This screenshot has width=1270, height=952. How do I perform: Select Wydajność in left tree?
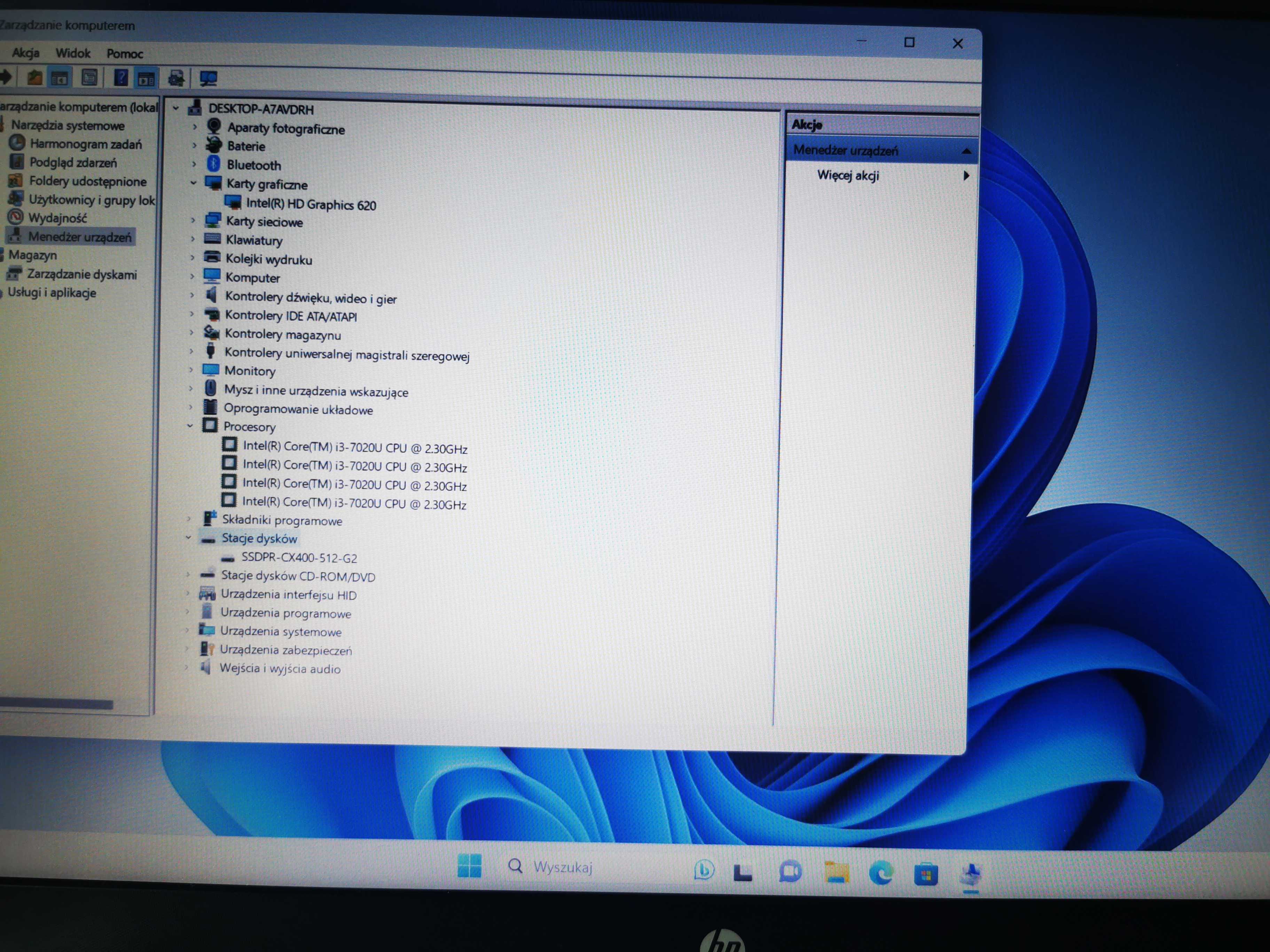(x=57, y=218)
